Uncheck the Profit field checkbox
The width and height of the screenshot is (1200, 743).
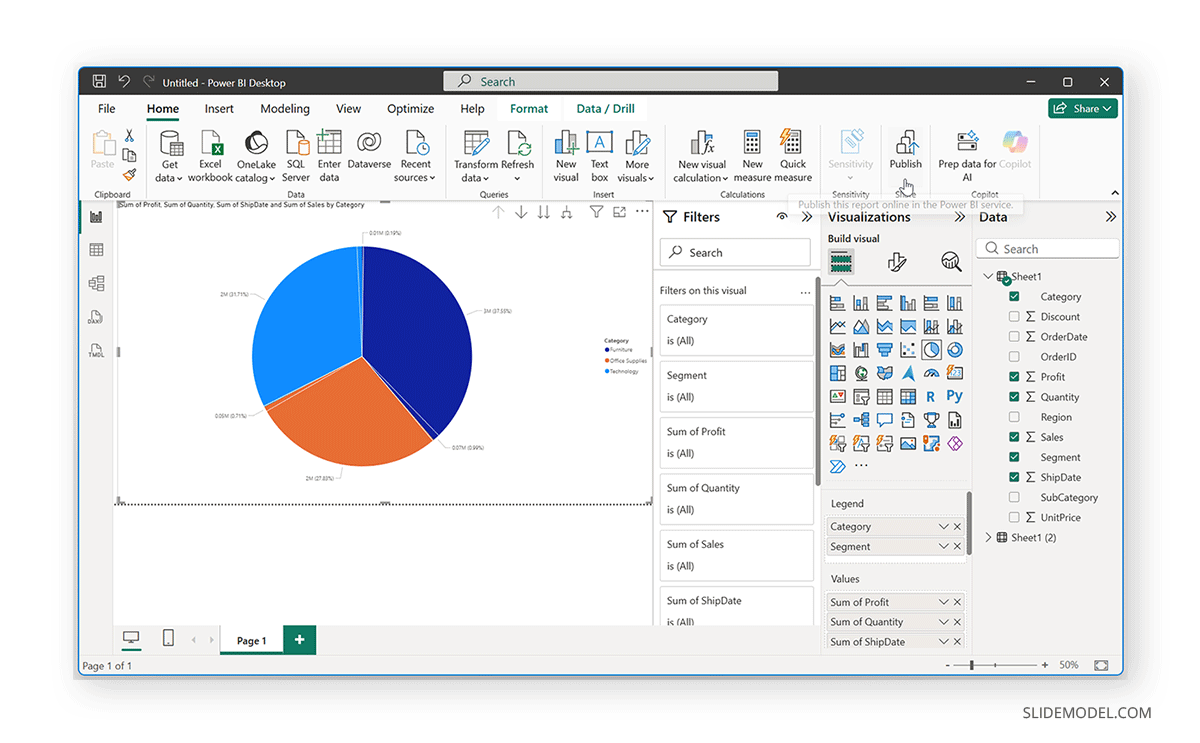[1014, 376]
